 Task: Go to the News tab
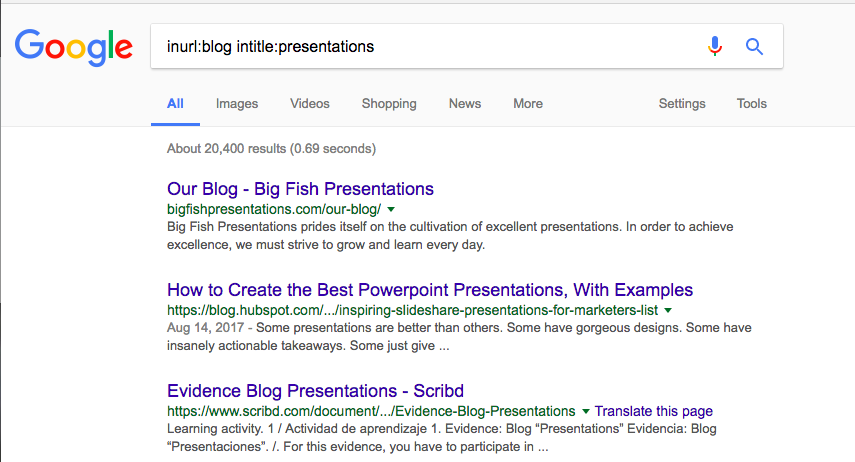pyautogui.click(x=465, y=104)
